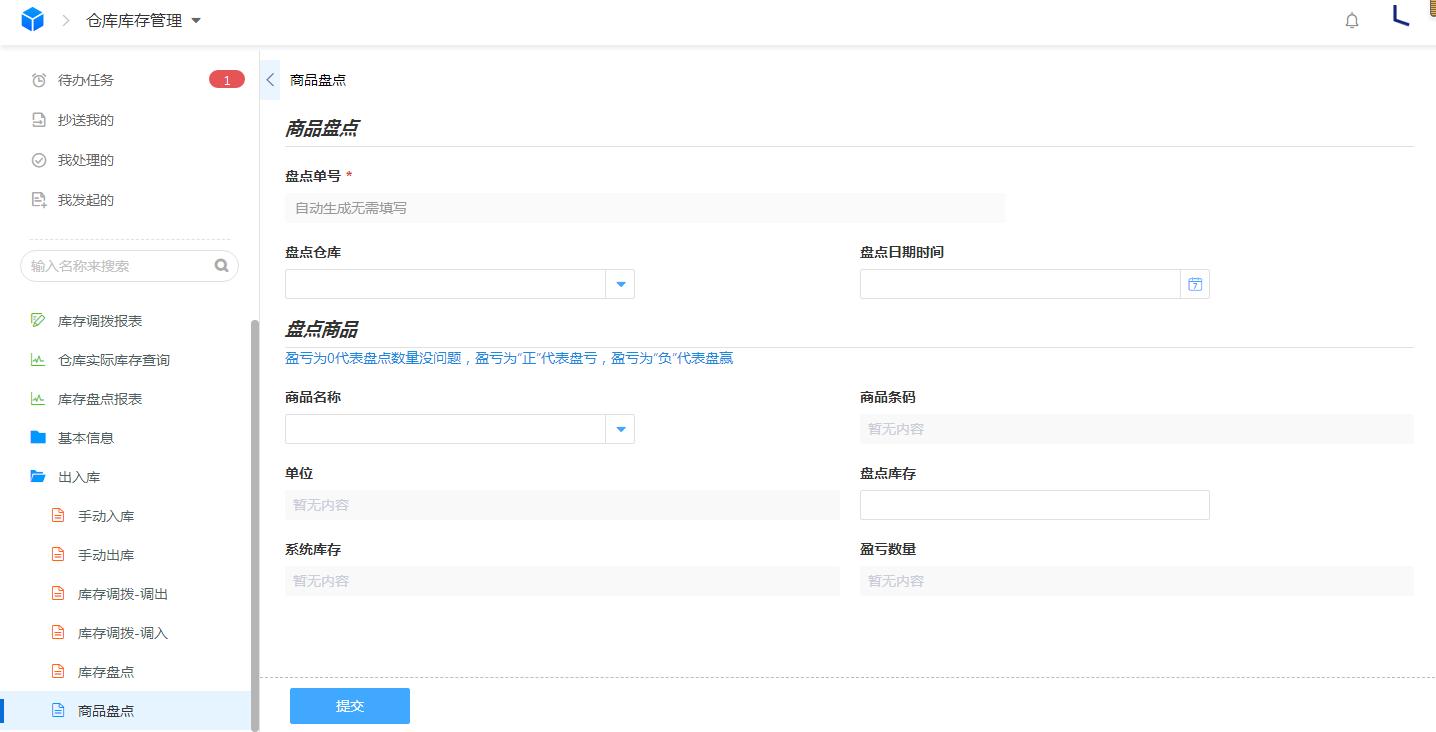Viewport: 1436px width, 732px height.
Task: Click the 抄送我的 document icon
Action: coord(38,120)
